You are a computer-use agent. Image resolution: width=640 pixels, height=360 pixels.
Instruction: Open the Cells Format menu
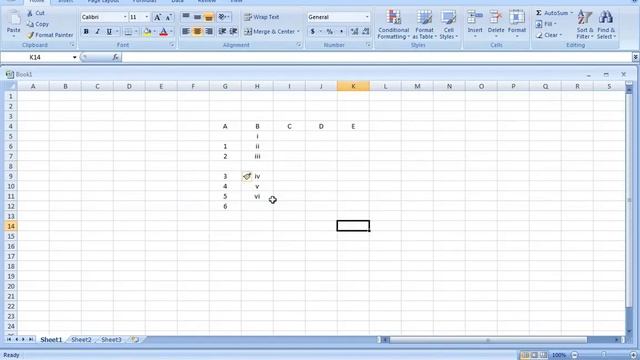coord(517,24)
